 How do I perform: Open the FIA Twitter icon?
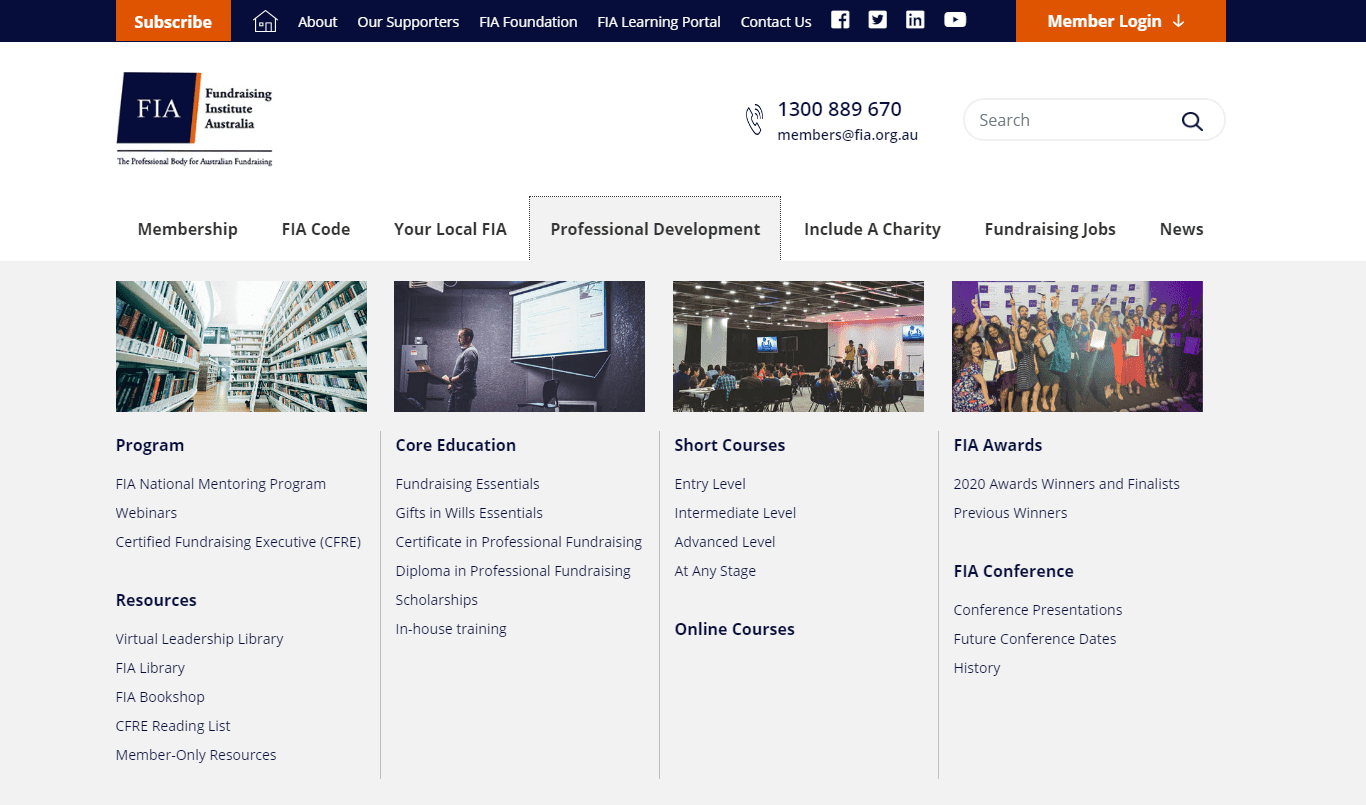[x=877, y=20]
